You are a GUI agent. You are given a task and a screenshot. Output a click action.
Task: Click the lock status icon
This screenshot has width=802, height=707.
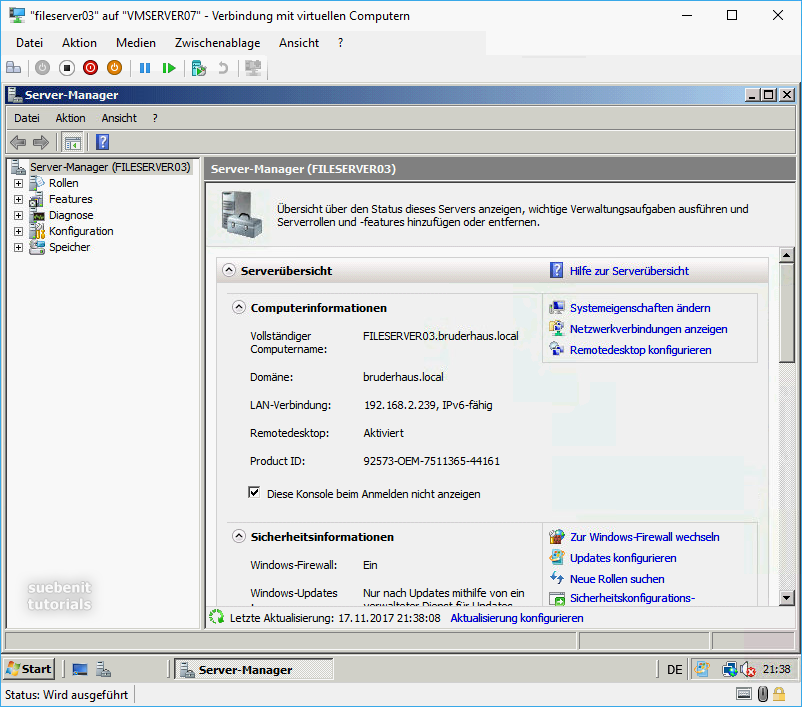click(779, 694)
